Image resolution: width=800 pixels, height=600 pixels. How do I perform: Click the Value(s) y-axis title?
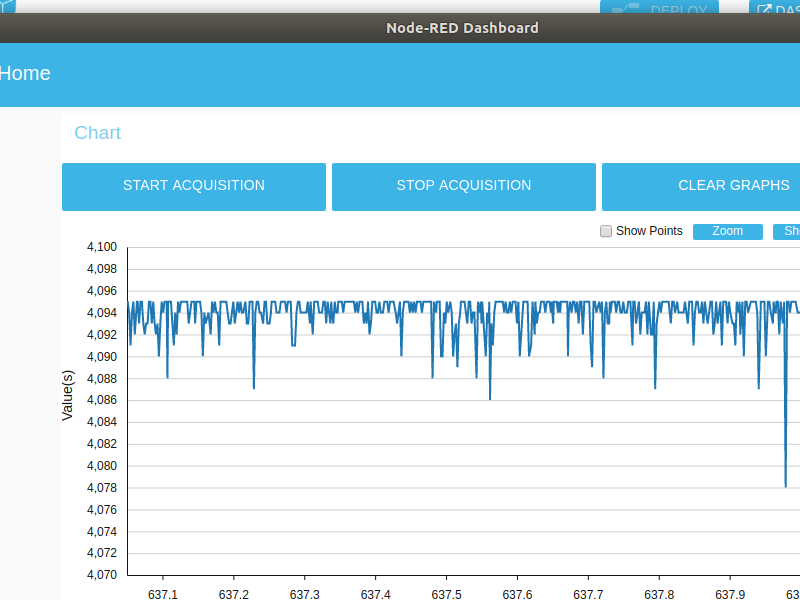(67, 395)
